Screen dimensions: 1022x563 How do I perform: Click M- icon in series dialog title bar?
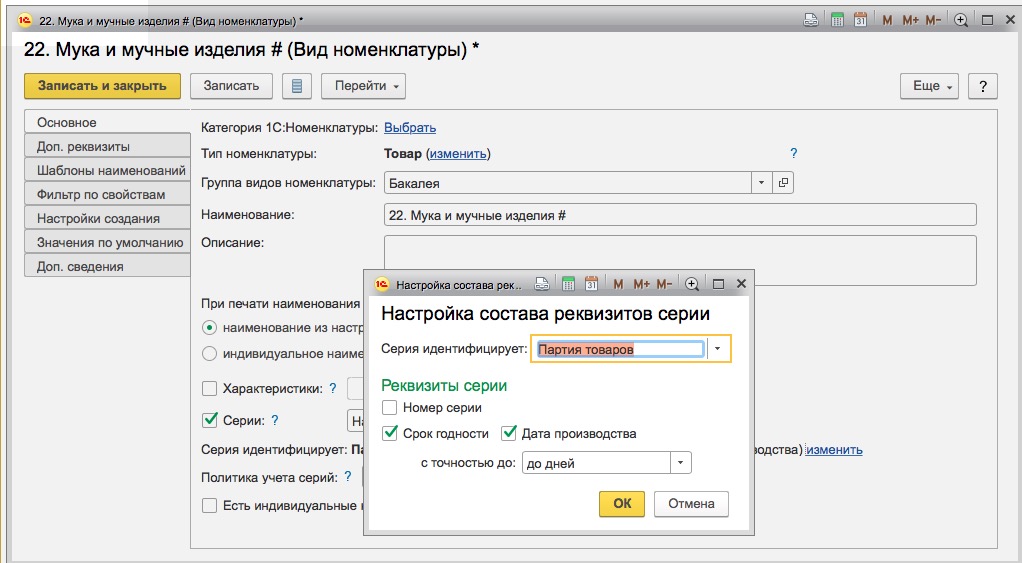coord(664,284)
